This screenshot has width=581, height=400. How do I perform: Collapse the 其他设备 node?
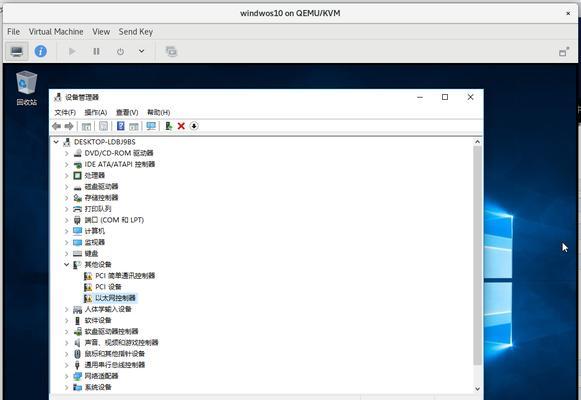tap(67, 264)
